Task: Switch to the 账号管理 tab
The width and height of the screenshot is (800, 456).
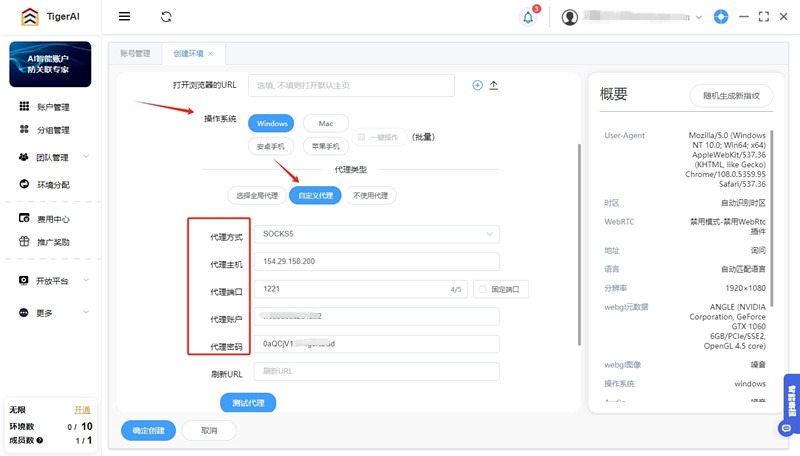Action: 135,53
